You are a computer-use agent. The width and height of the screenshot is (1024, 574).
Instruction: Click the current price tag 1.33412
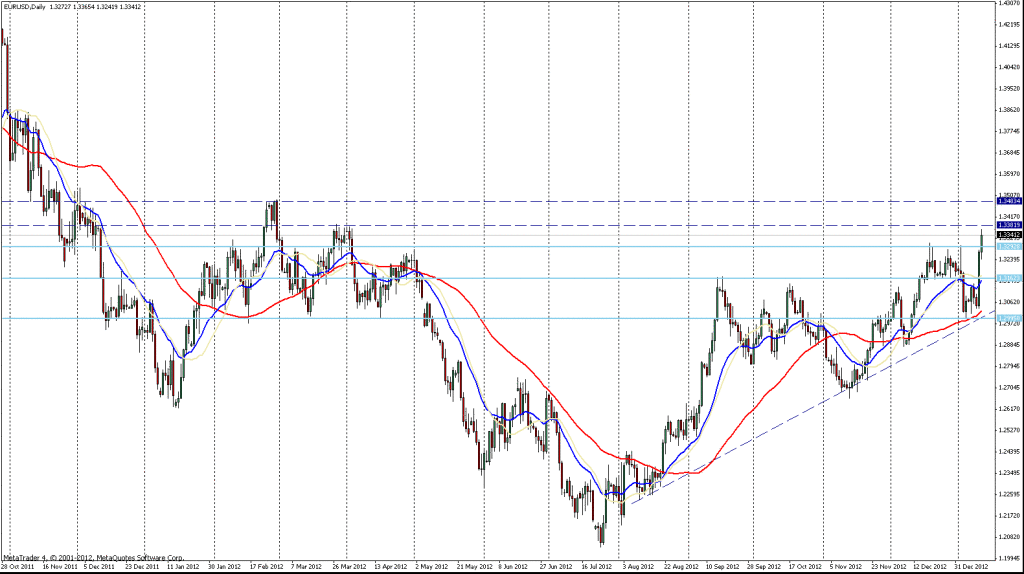click(1008, 235)
